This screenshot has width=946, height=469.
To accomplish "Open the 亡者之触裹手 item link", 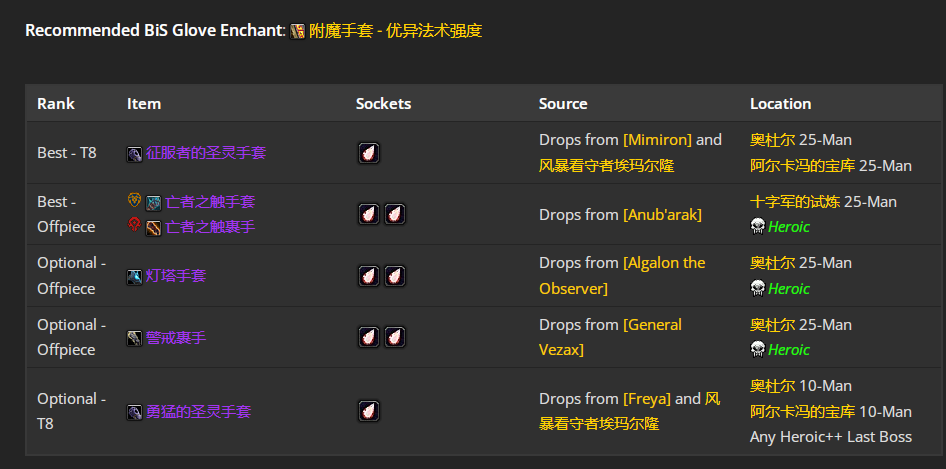I will (x=210, y=227).
